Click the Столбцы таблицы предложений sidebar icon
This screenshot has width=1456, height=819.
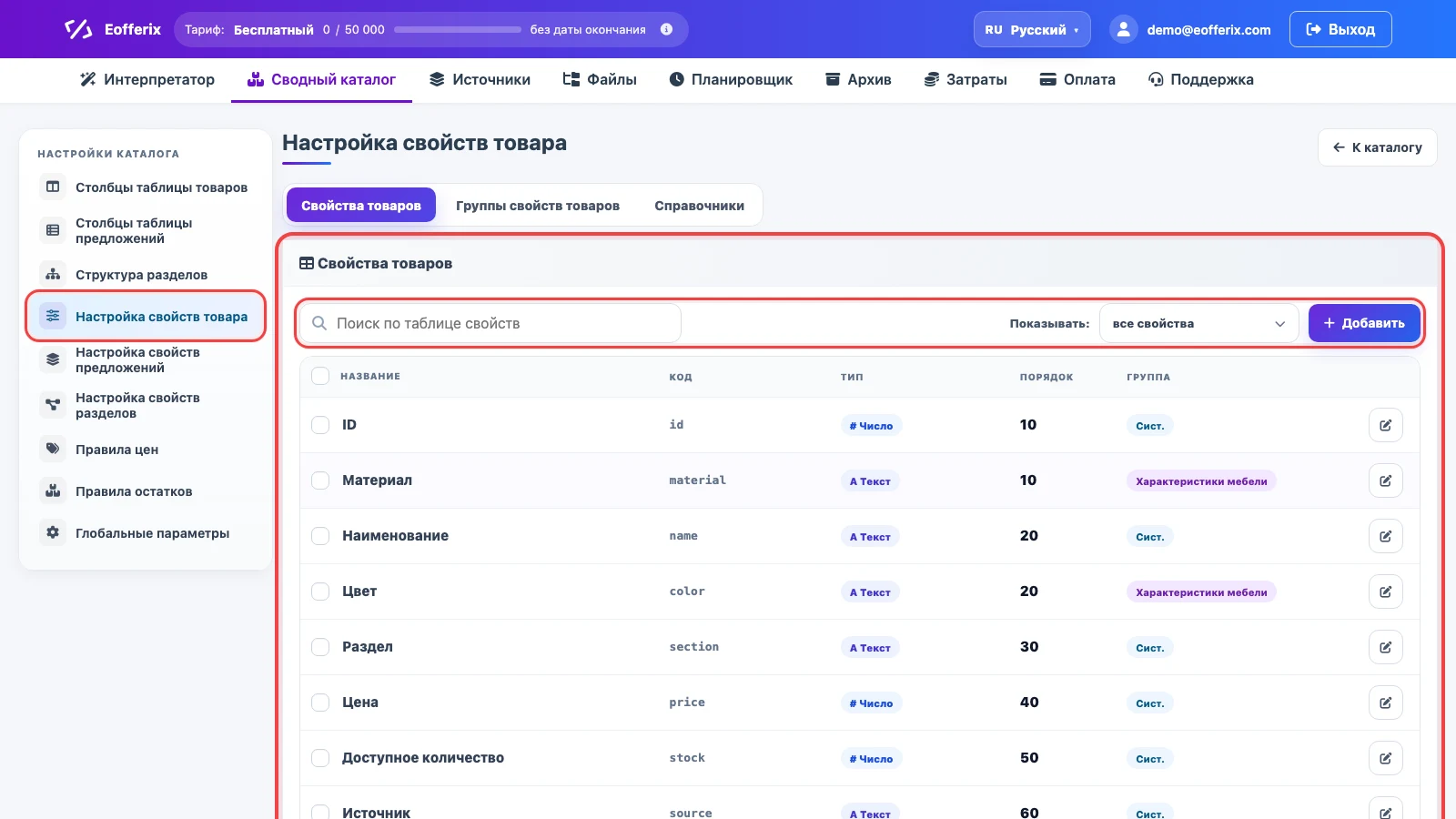click(x=53, y=230)
